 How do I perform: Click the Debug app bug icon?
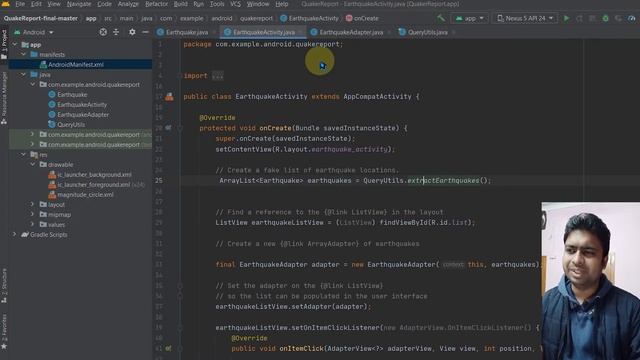606,18
